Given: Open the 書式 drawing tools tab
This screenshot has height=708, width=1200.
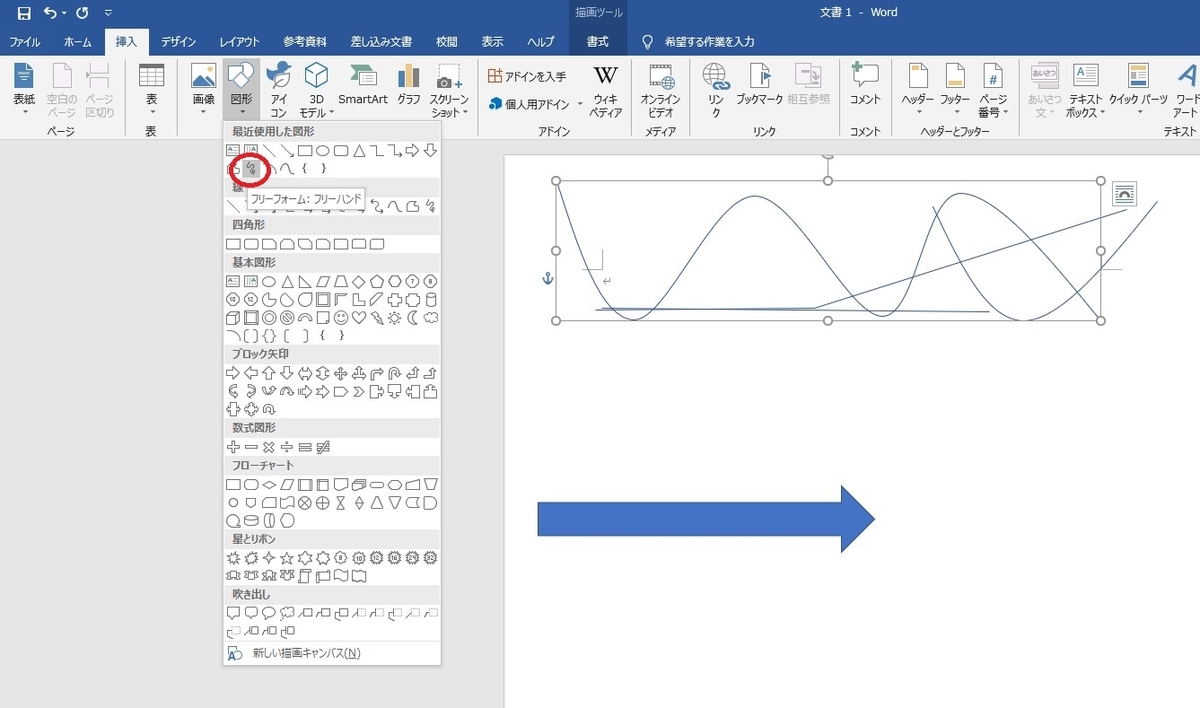Looking at the screenshot, I should [598, 42].
